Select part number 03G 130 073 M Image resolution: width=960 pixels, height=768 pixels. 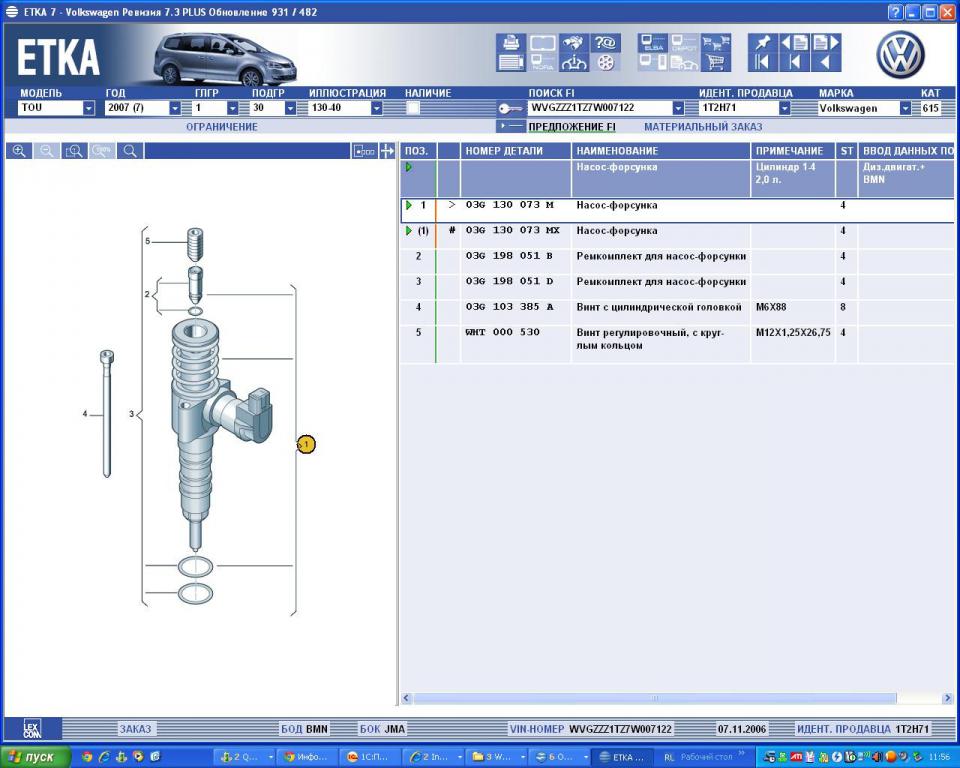(x=509, y=205)
